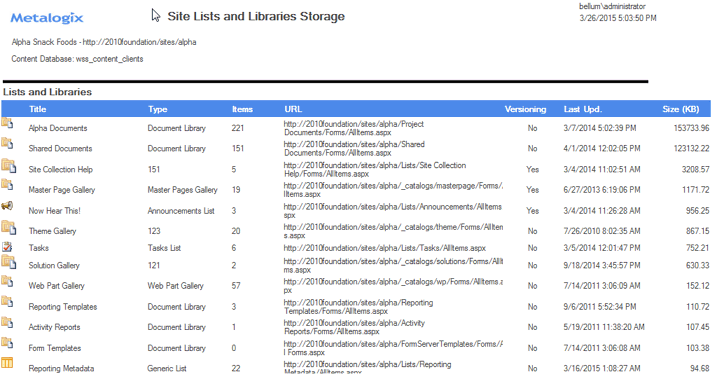Select the Shared Documents title
The height and width of the screenshot is (379, 717).
(x=60, y=149)
